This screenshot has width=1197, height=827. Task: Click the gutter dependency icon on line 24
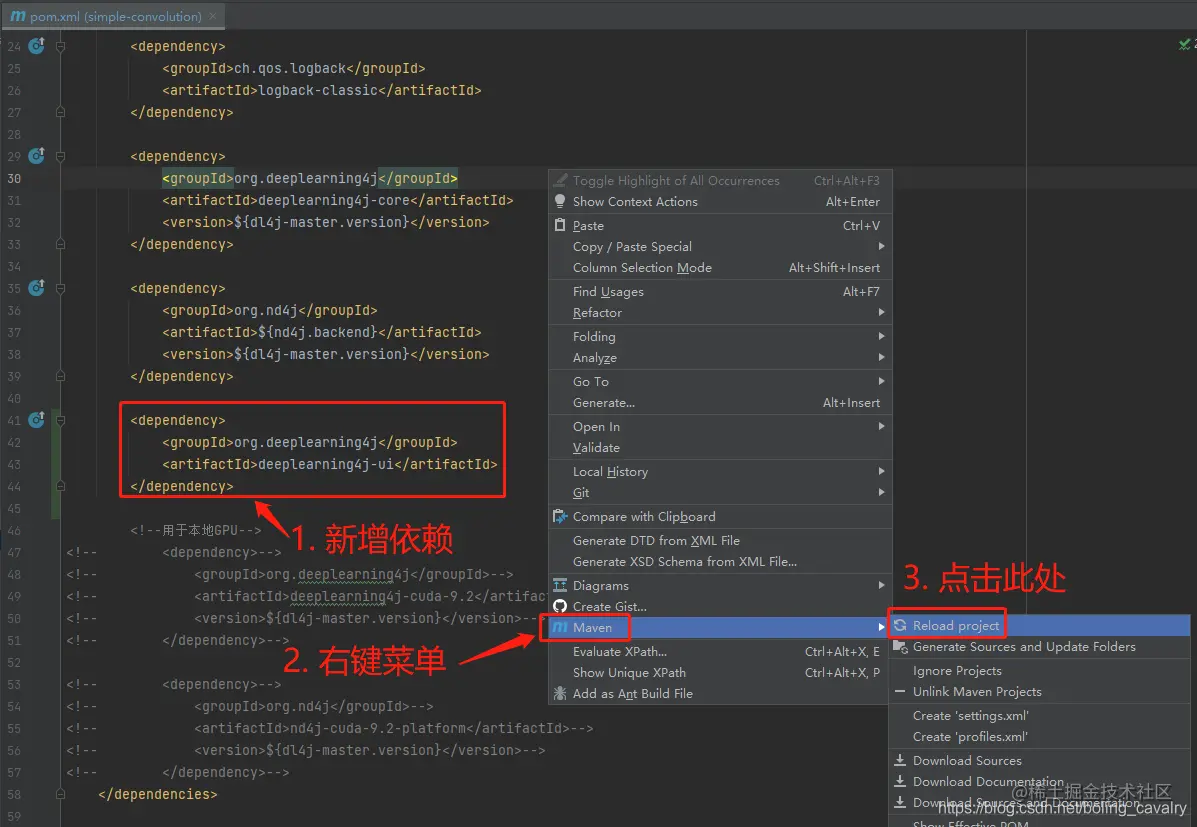(x=37, y=46)
